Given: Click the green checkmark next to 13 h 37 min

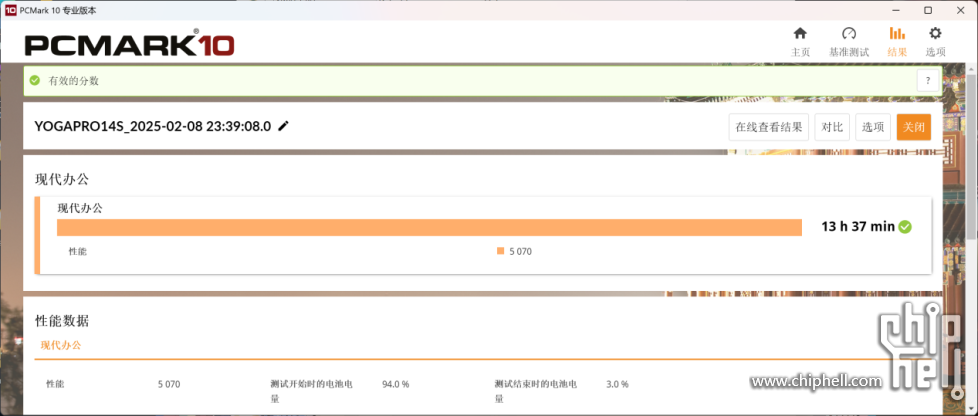Looking at the screenshot, I should click(905, 227).
